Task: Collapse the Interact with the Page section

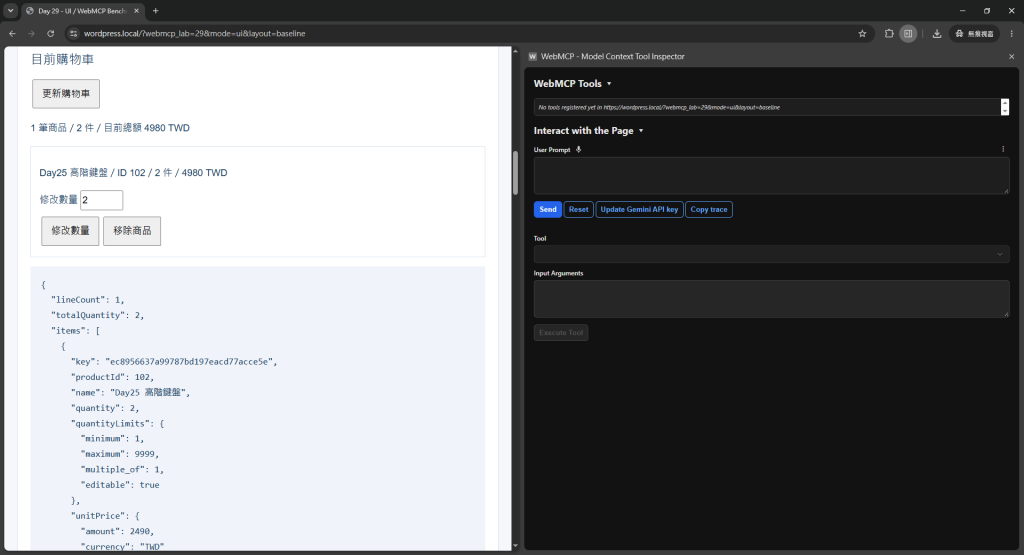Action: pyautogui.click(x=588, y=131)
